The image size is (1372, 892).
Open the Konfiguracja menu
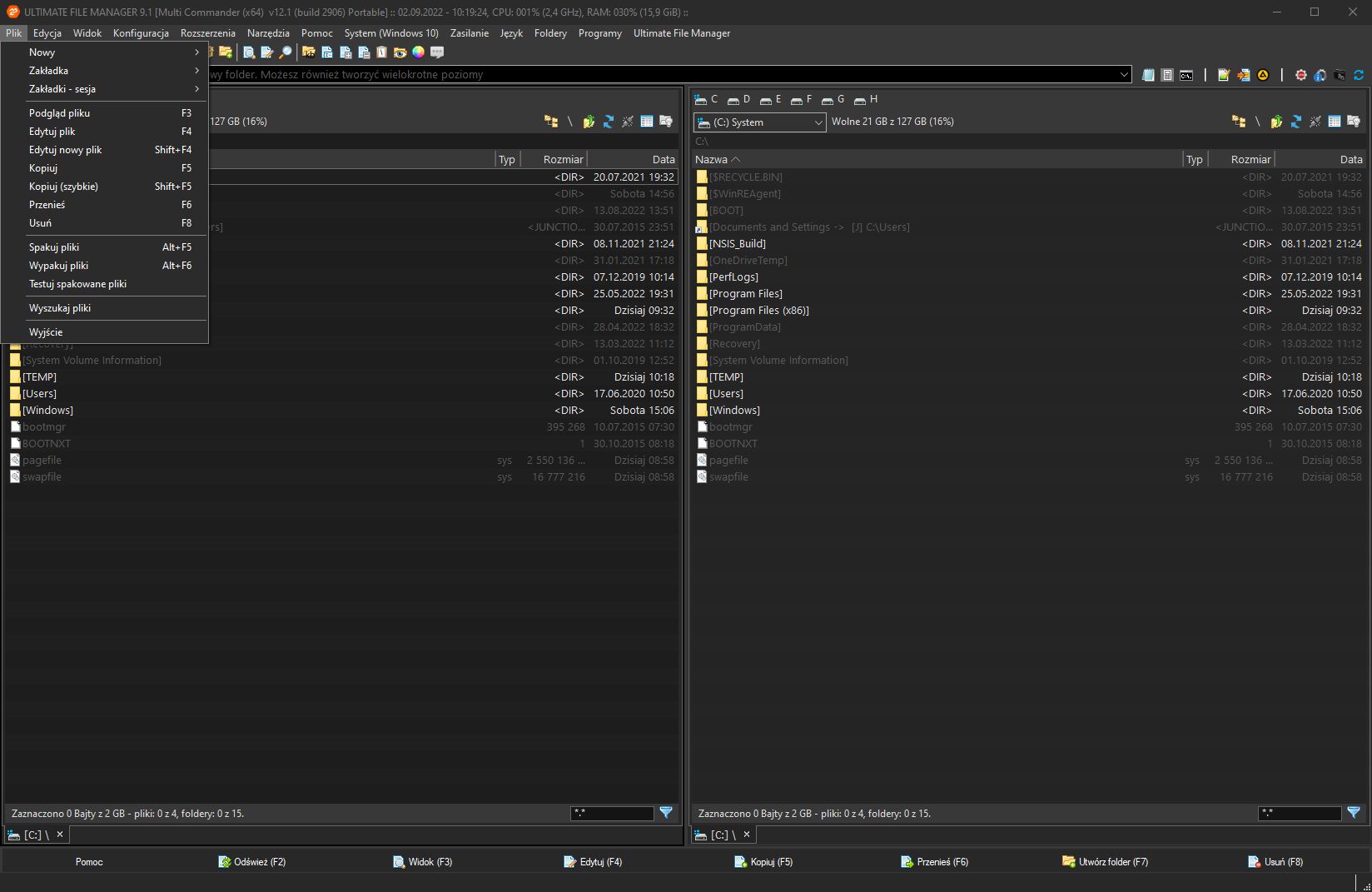coord(141,33)
